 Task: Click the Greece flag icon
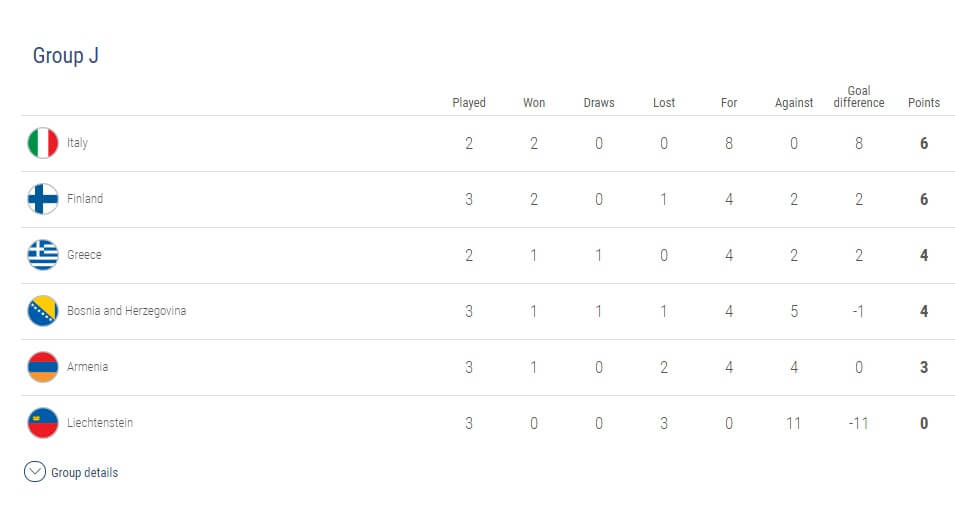click(43, 255)
